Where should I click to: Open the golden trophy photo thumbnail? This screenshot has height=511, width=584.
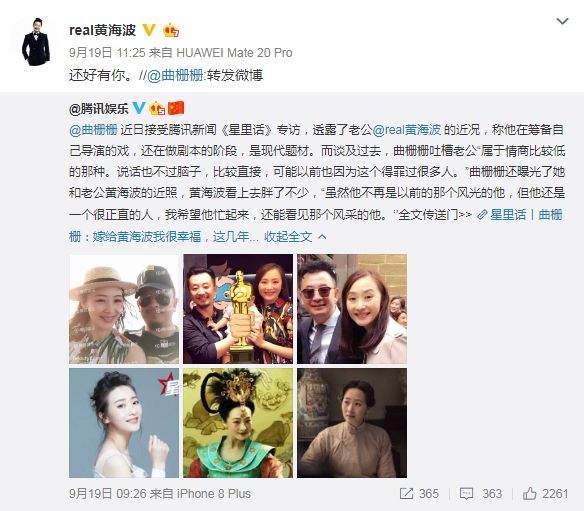tap(238, 309)
